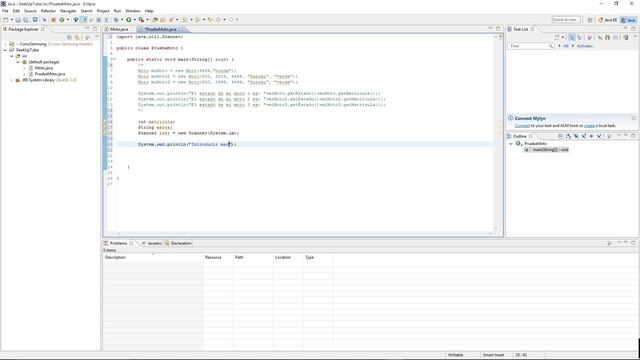
Task: Toggle Link with Editor in Package Explorer
Action: [77, 37]
